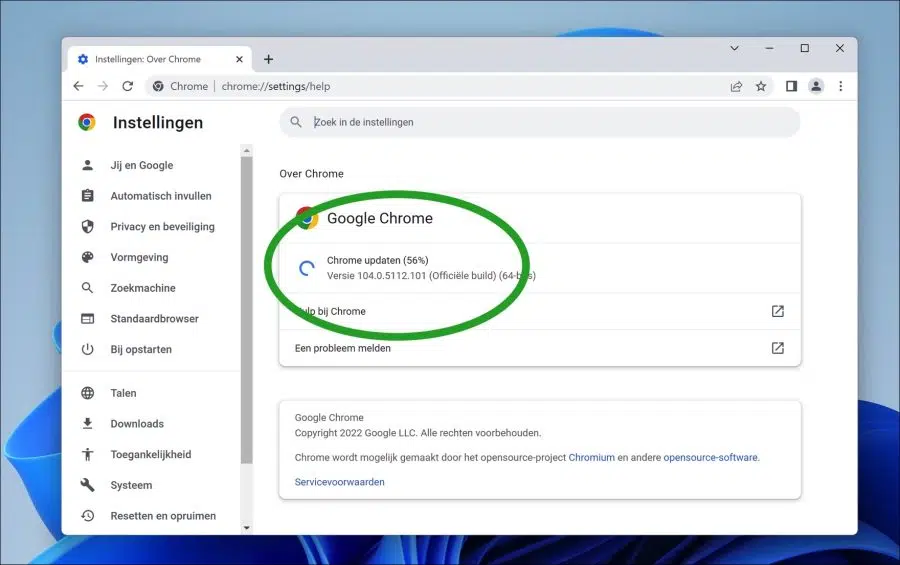Click the download arrow icon beside Downloads

click(x=87, y=424)
